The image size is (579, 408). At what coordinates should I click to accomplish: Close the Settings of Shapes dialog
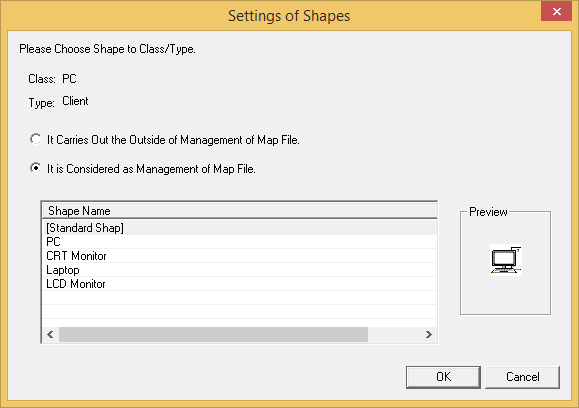556,11
